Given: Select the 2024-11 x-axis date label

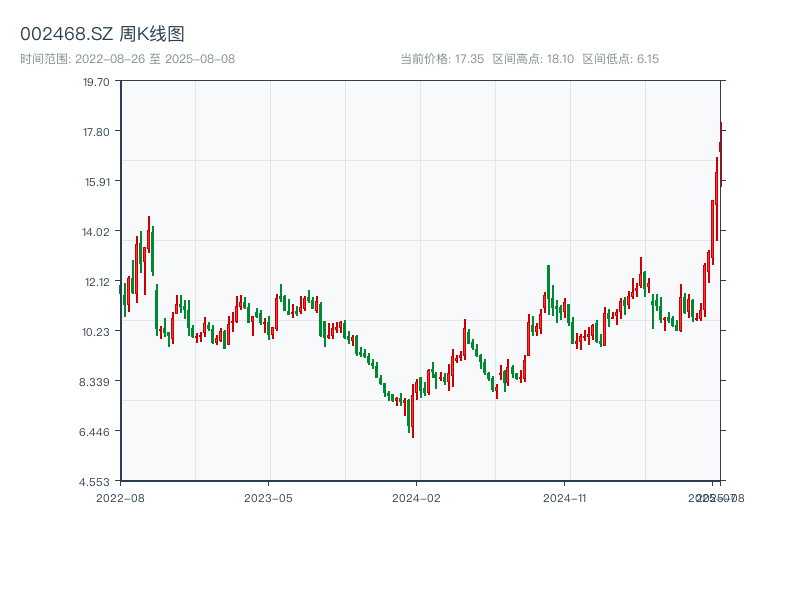Looking at the screenshot, I should [566, 497].
